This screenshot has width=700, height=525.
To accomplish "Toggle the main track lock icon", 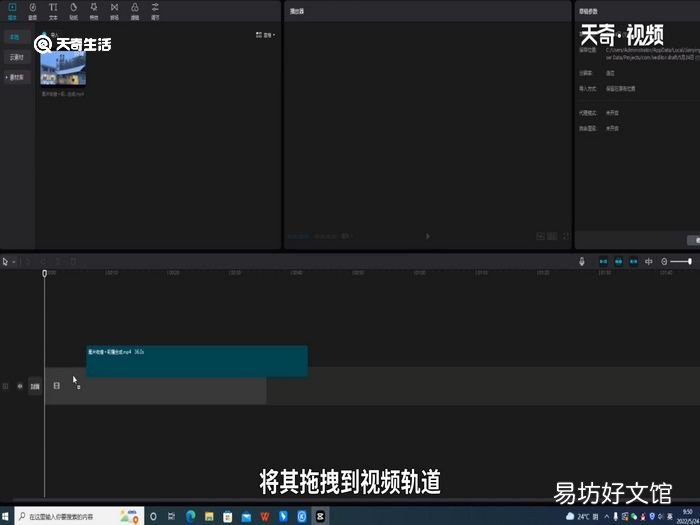I will click(5, 387).
